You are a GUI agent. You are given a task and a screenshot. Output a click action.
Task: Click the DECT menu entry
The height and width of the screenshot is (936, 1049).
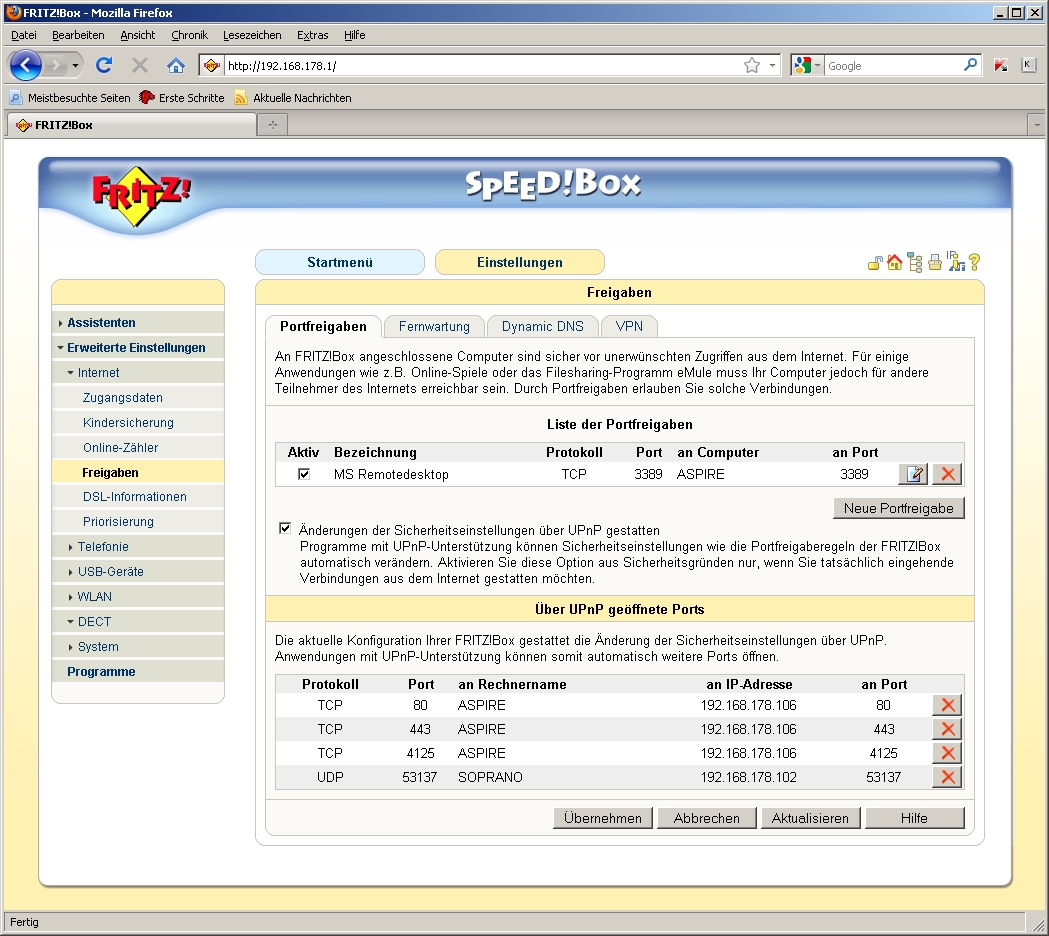click(94, 622)
